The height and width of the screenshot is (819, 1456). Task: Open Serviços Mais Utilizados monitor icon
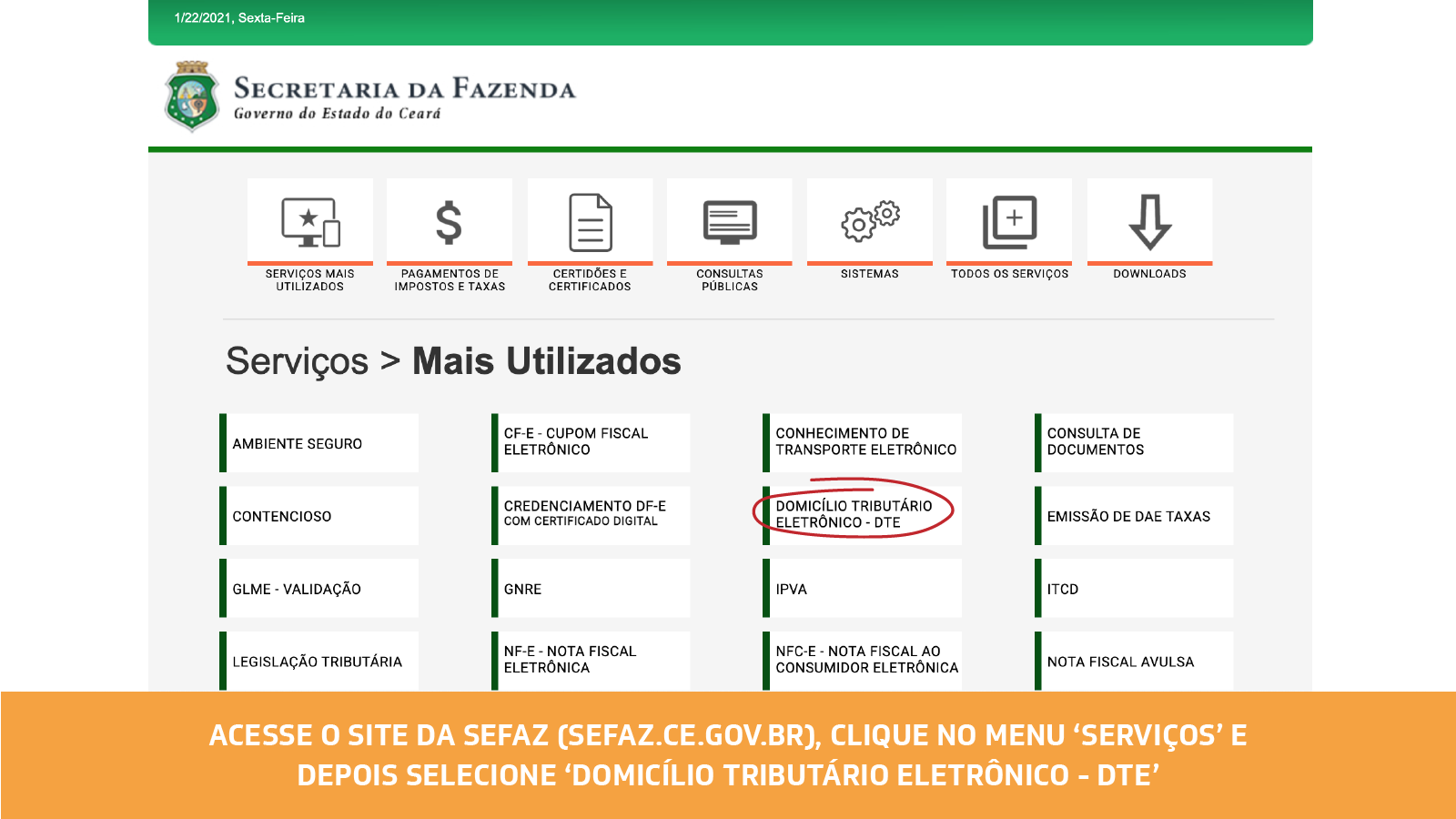point(310,222)
